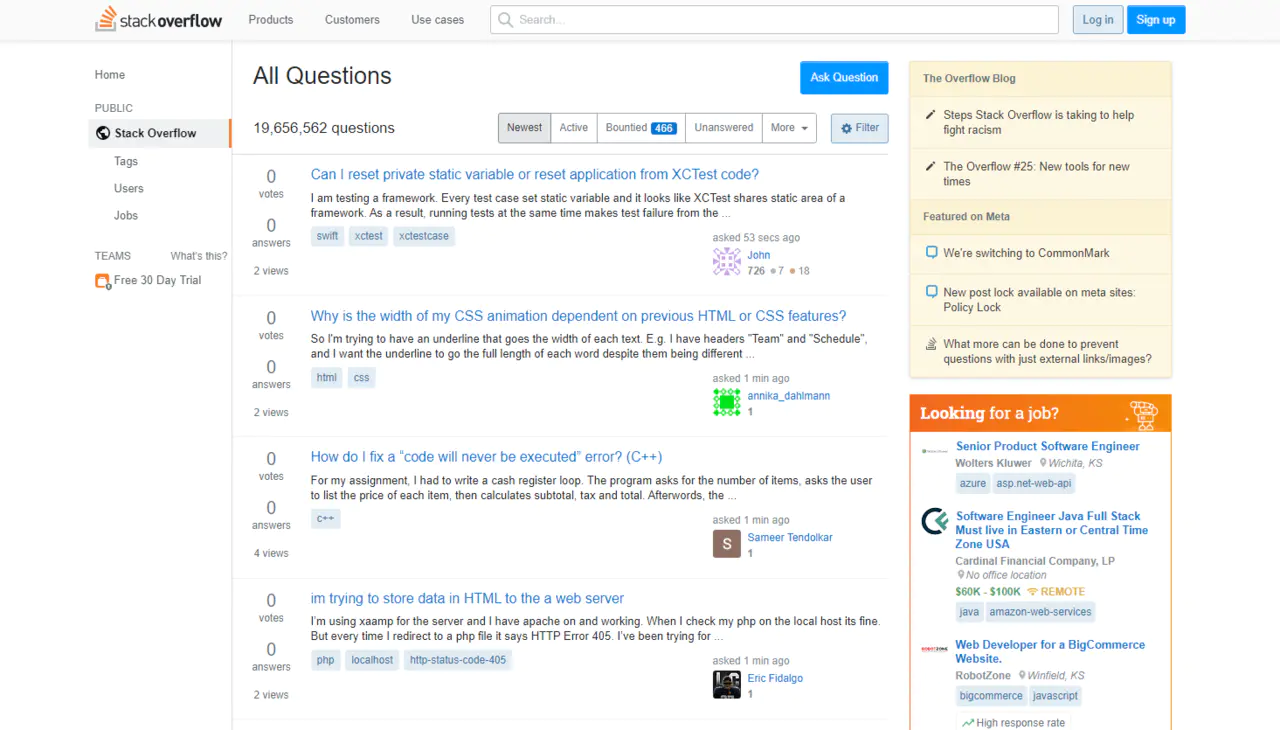Click the azure job tag
Screen dimensions: 1280x730
tap(973, 483)
